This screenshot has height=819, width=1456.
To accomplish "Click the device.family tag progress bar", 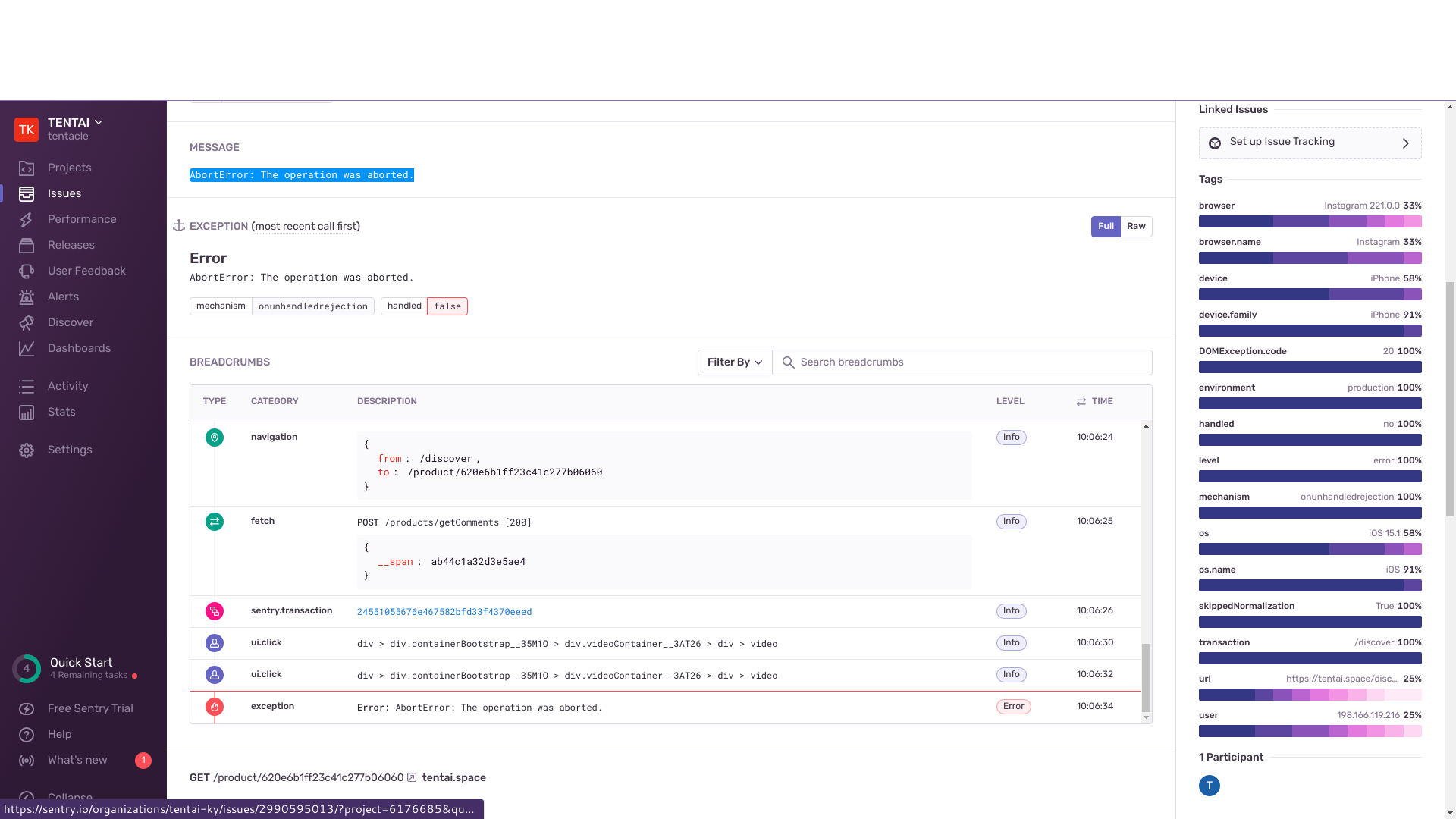I will pyautogui.click(x=1310, y=331).
